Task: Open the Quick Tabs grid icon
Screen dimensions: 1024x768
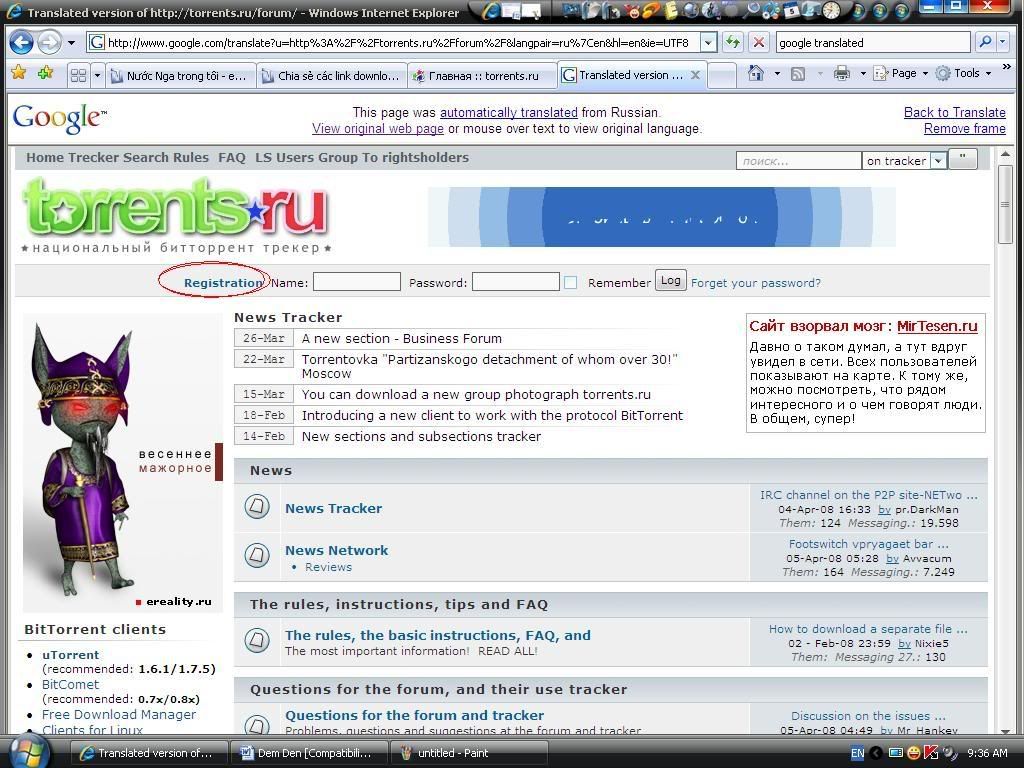Action: [x=78, y=75]
